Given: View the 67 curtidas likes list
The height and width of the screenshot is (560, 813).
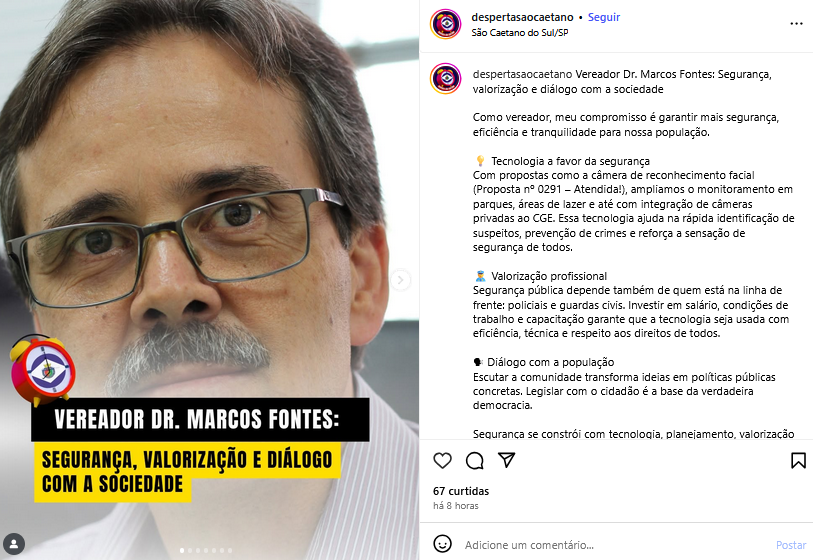Looking at the screenshot, I should [x=461, y=491].
